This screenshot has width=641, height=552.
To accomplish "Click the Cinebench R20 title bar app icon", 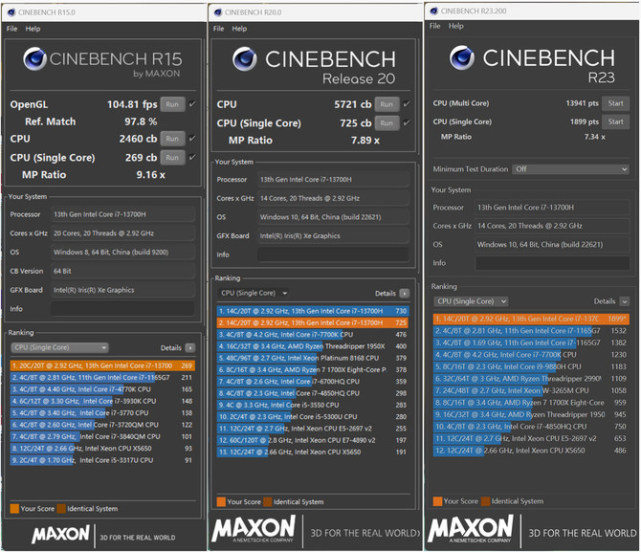I will pyautogui.click(x=218, y=12).
